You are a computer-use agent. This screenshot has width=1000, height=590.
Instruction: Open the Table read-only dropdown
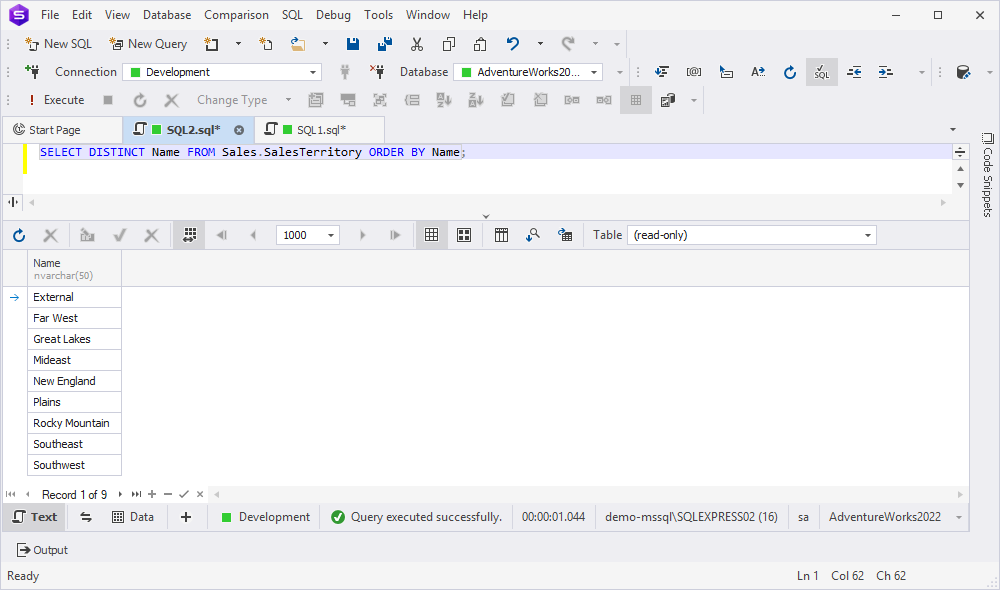click(x=752, y=235)
